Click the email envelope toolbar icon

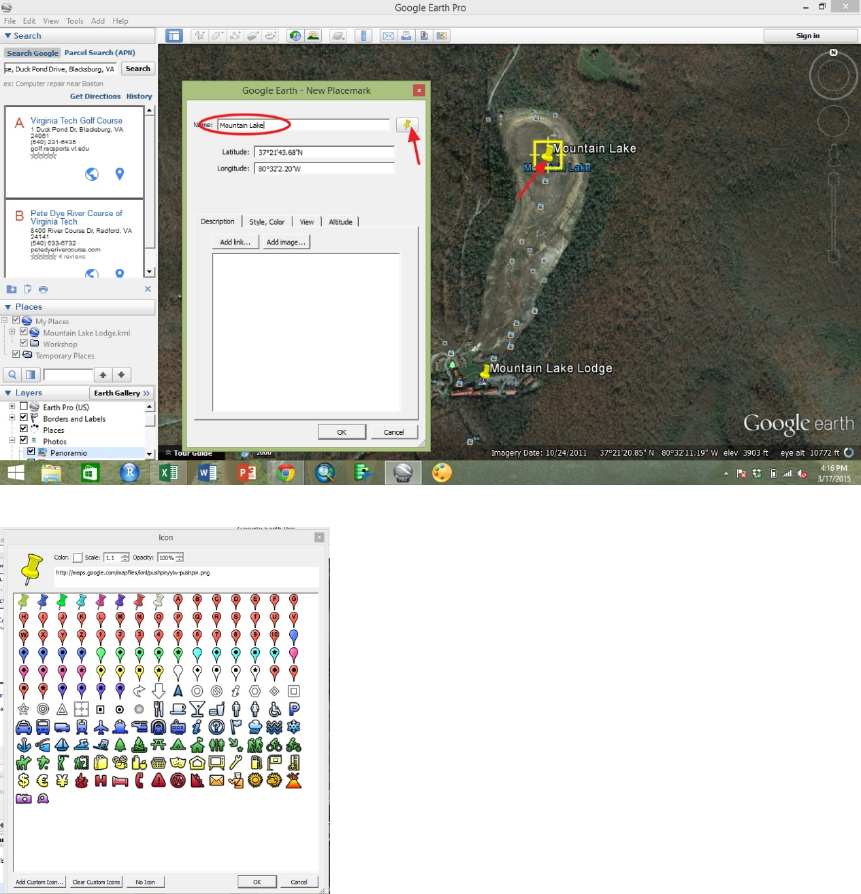point(388,36)
